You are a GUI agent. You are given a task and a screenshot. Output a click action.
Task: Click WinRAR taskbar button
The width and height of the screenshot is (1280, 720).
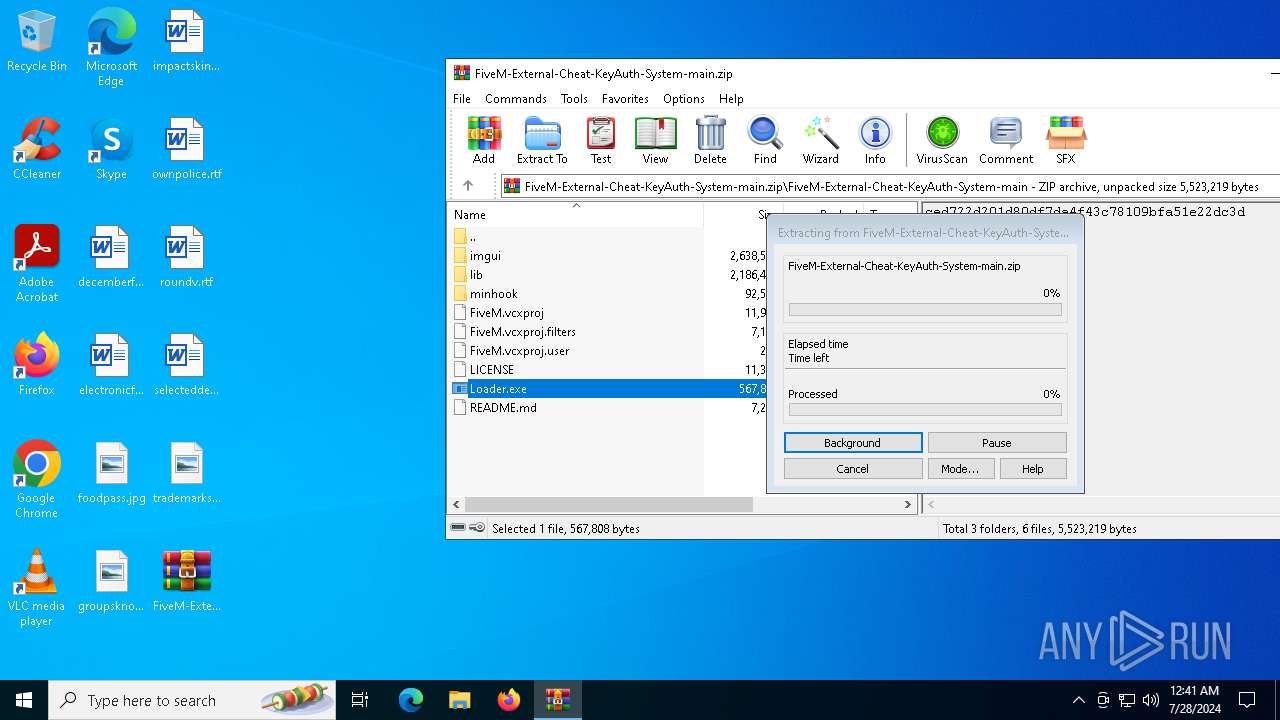click(558, 700)
